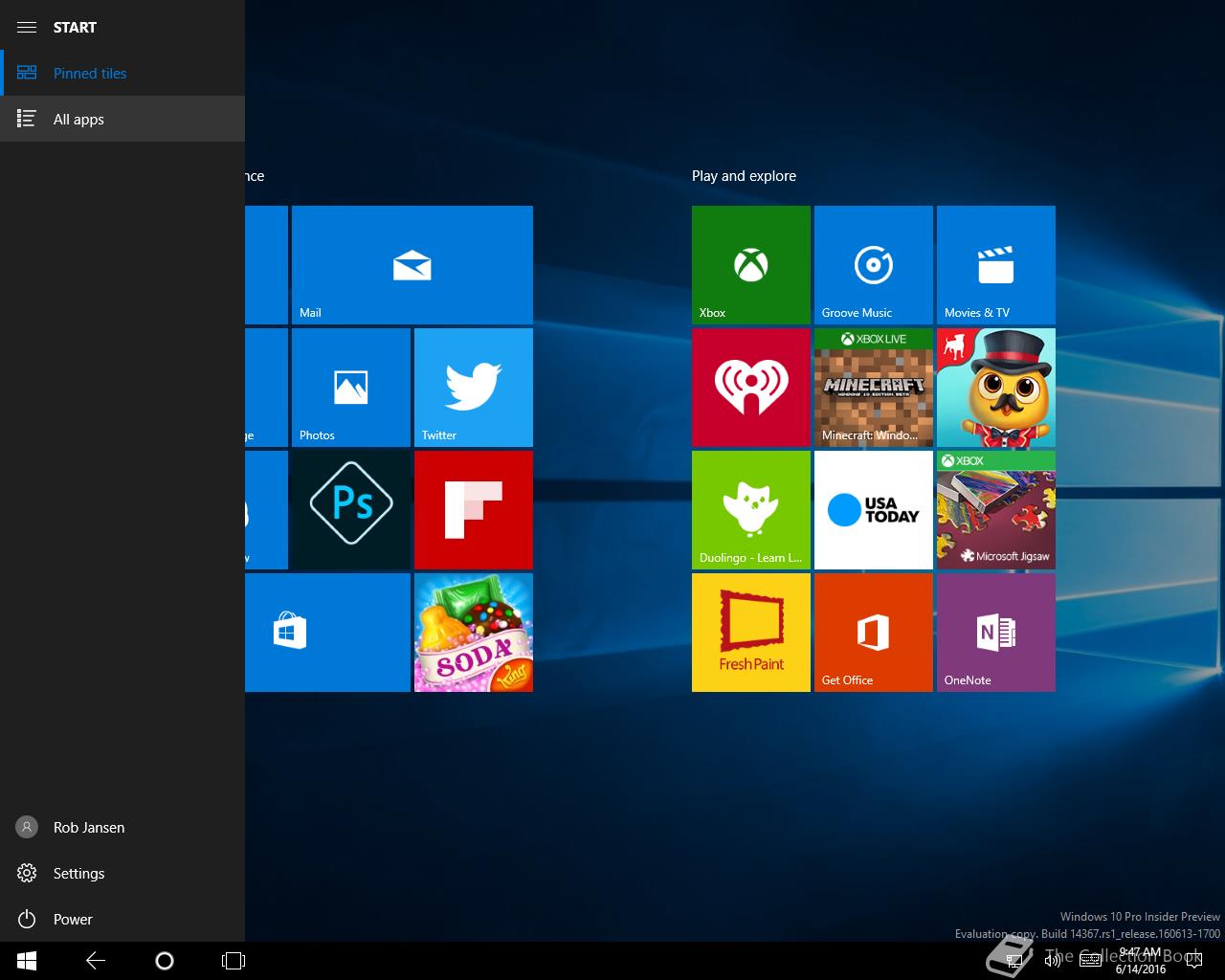Click the taskbar Back arrow
1225x980 pixels.
[x=96, y=961]
